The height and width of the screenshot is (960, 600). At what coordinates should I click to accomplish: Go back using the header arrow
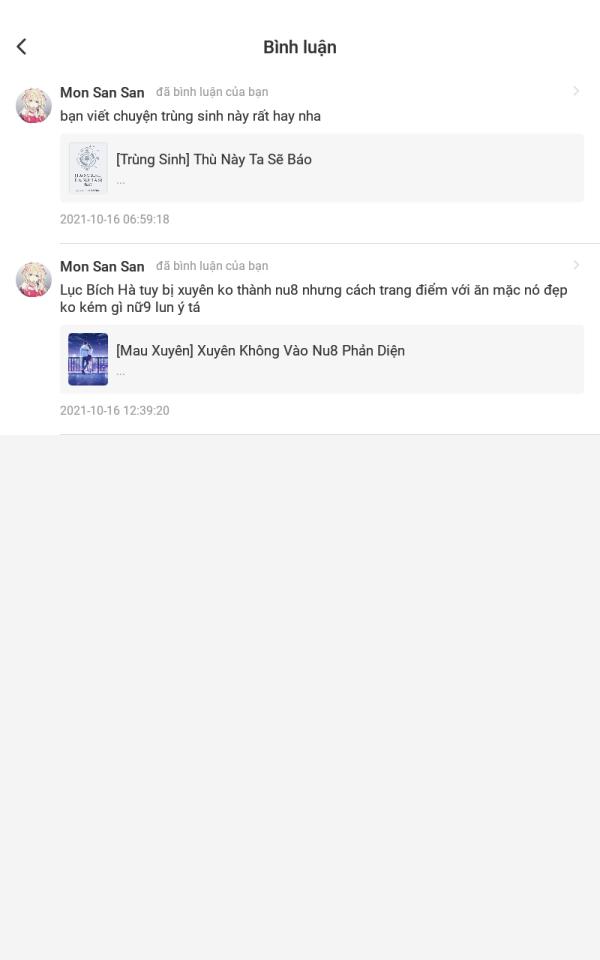[x=21, y=47]
